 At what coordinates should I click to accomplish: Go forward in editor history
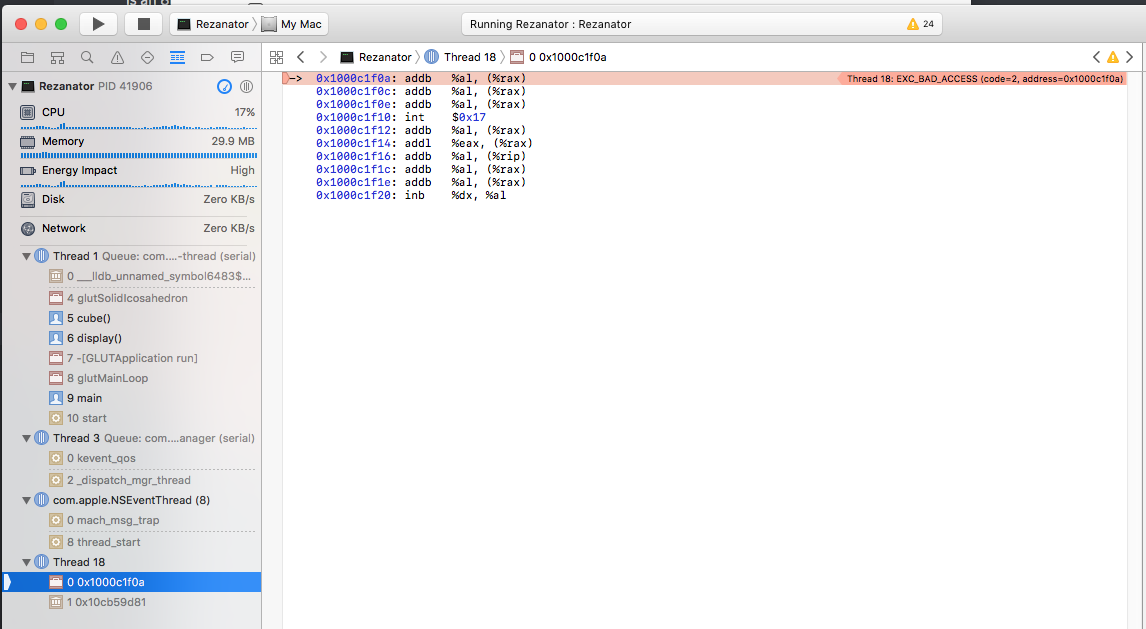pyautogui.click(x=323, y=57)
